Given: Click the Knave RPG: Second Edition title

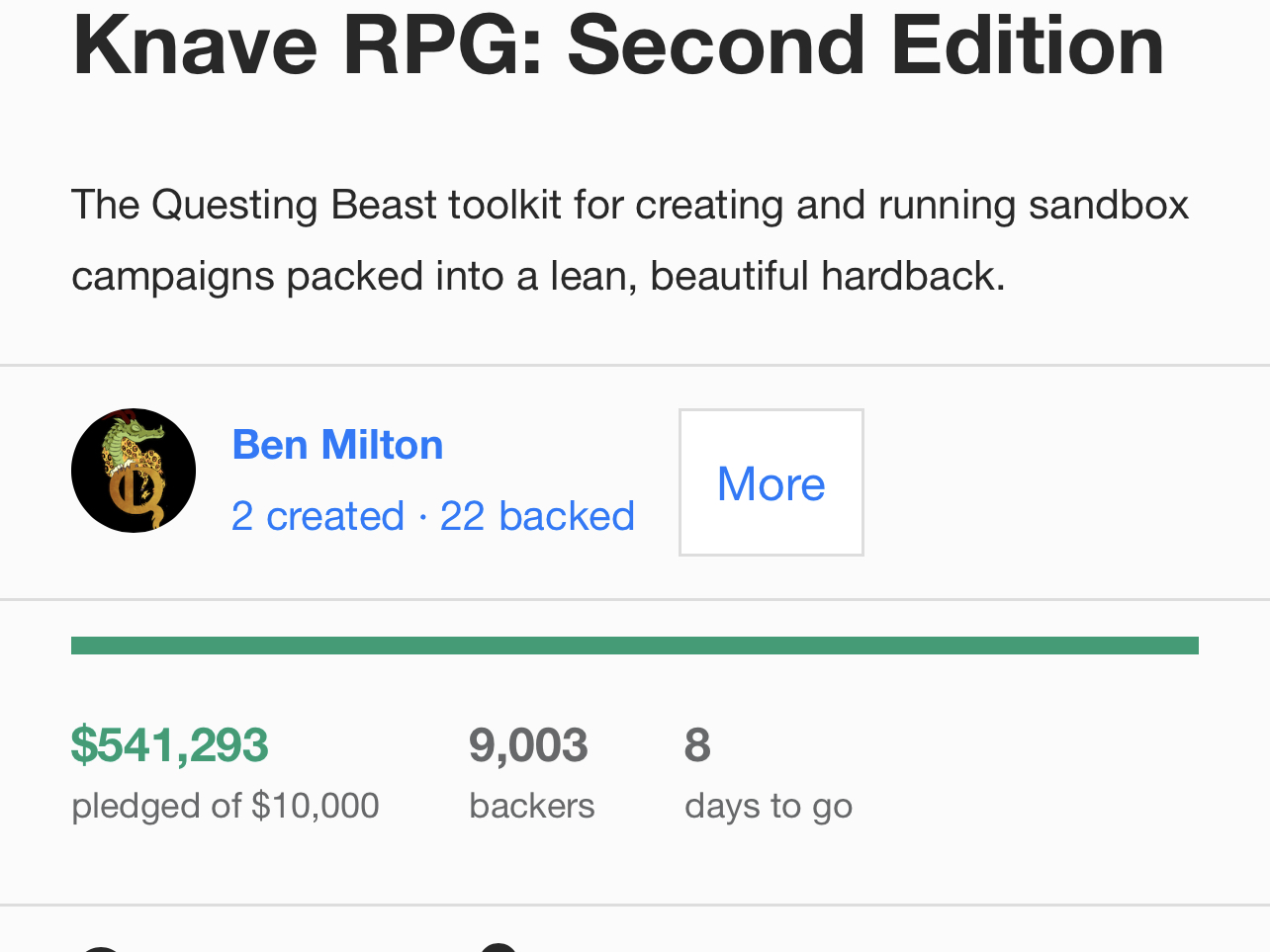Looking at the screenshot, I should [618, 44].
